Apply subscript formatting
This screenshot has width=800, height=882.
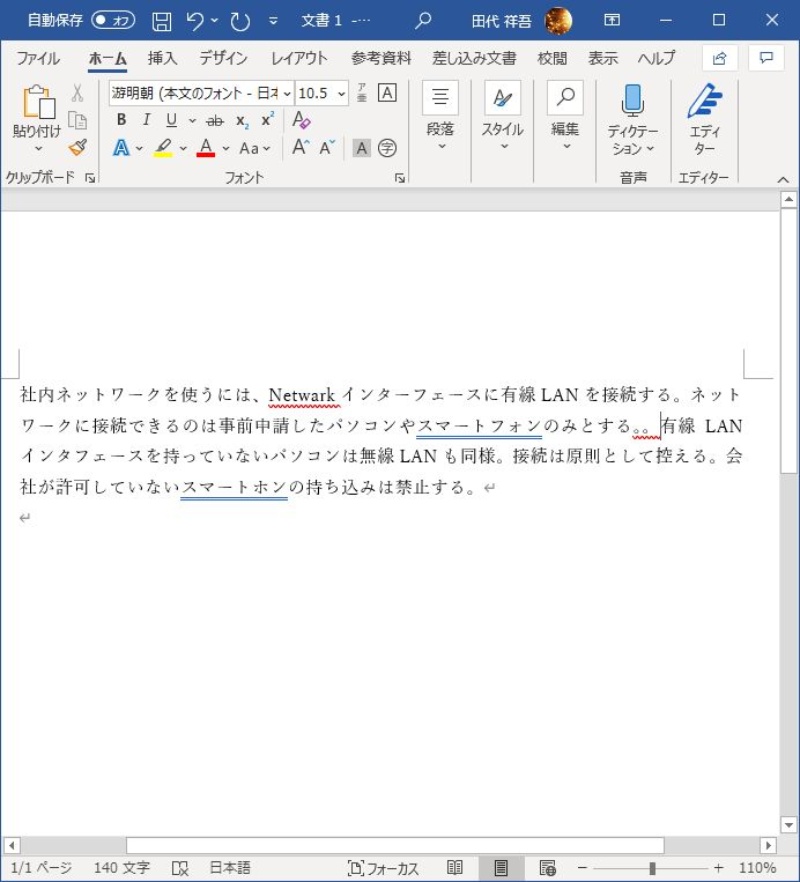pos(244,121)
